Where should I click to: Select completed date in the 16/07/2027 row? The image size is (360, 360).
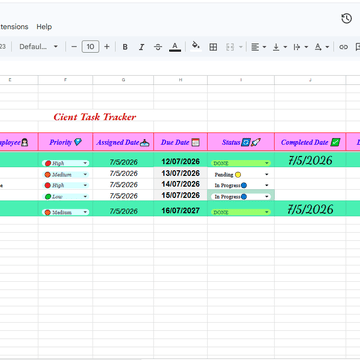click(310, 209)
